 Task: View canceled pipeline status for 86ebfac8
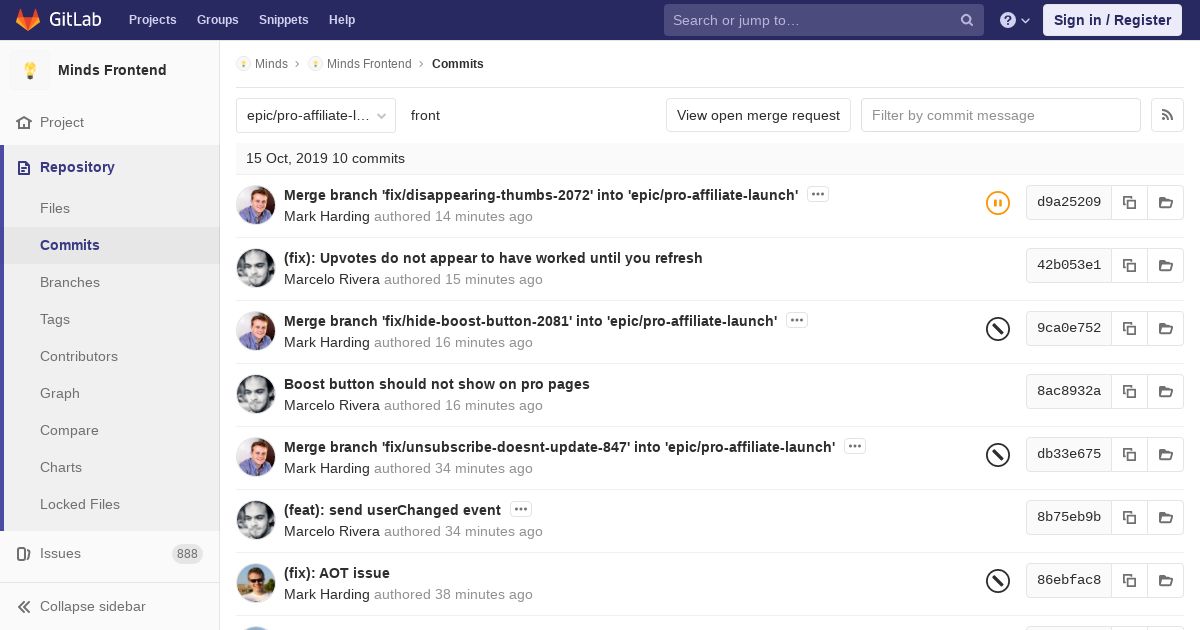coord(998,581)
